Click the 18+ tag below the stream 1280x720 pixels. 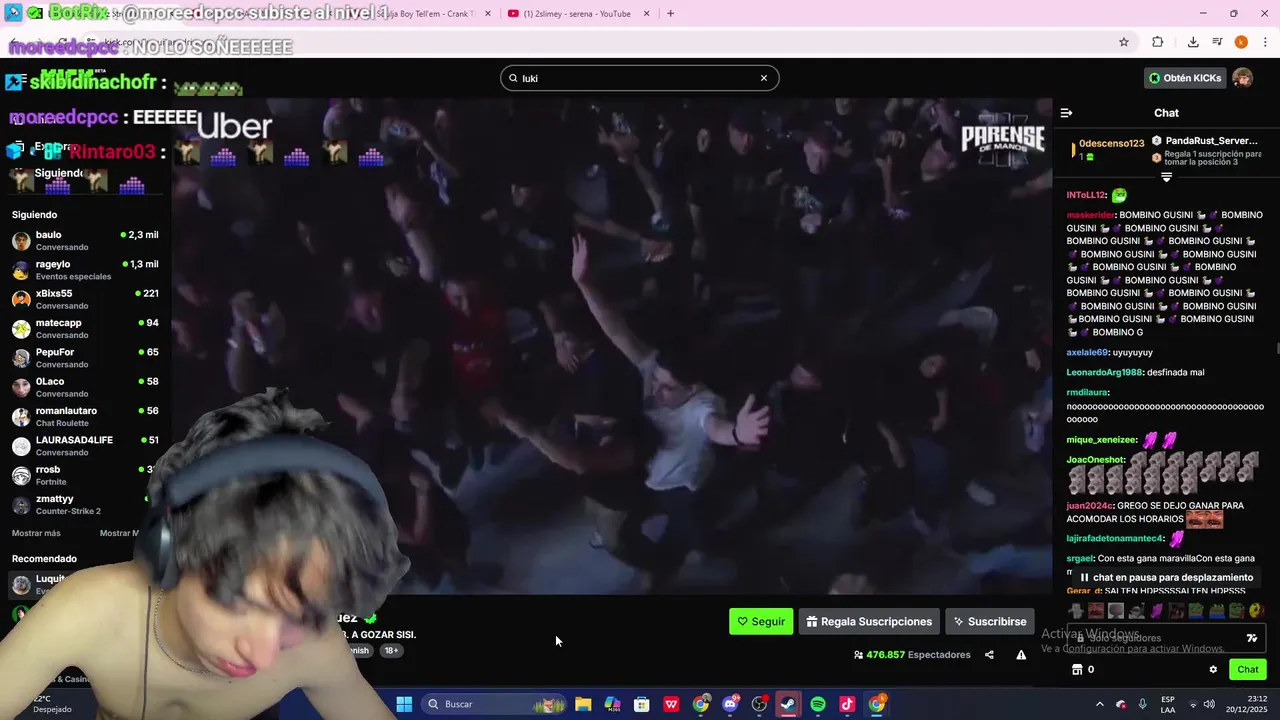click(391, 650)
